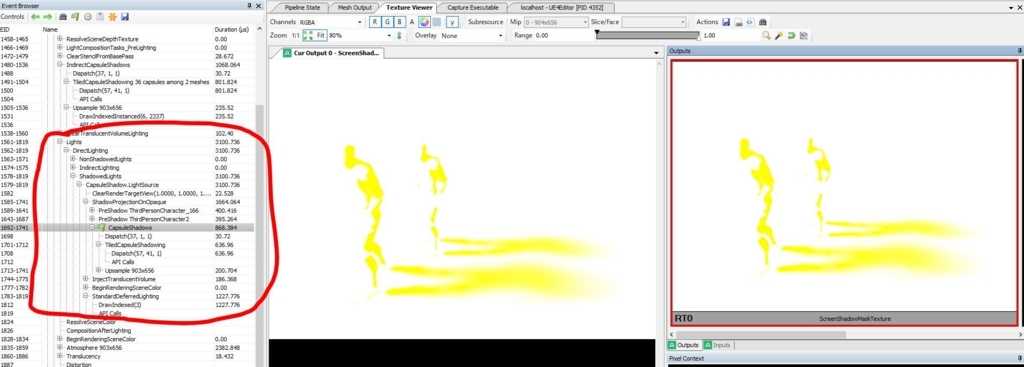Toggle the gamma display button
1024x367 pixels.
click(452, 22)
